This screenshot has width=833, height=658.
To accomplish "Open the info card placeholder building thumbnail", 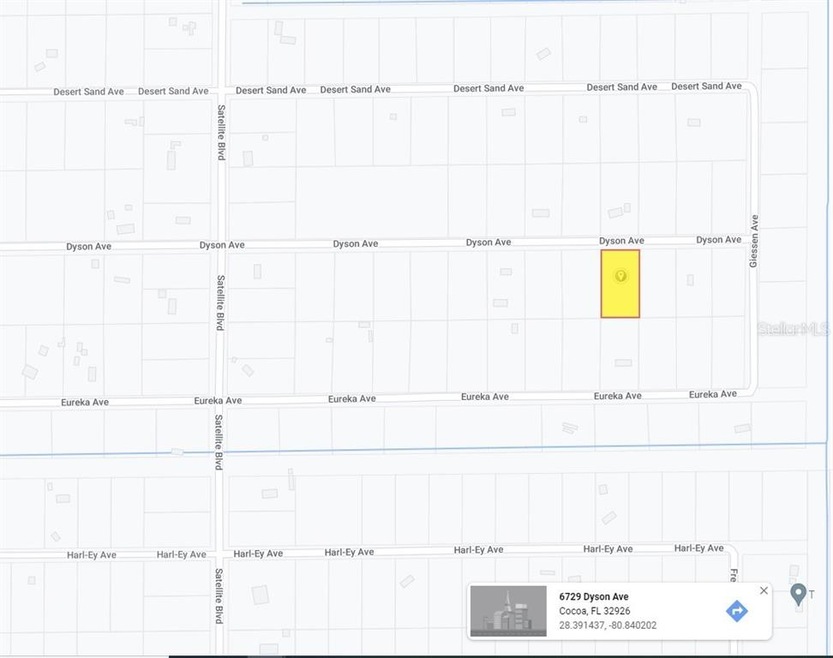I will coord(508,611).
